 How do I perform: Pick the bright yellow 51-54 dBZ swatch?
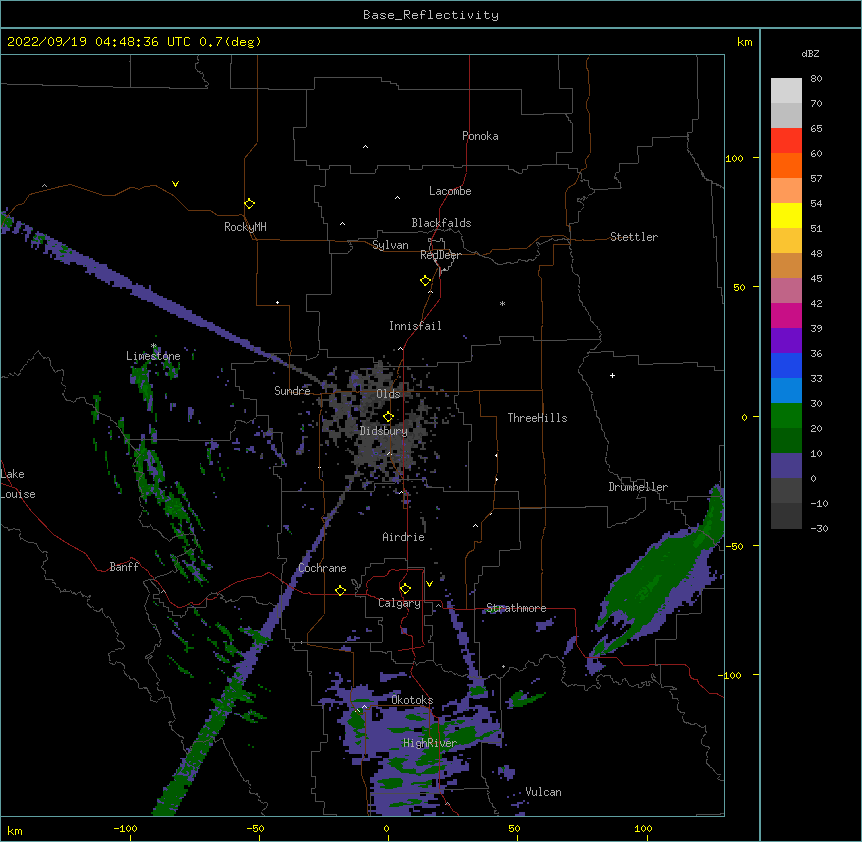786,215
